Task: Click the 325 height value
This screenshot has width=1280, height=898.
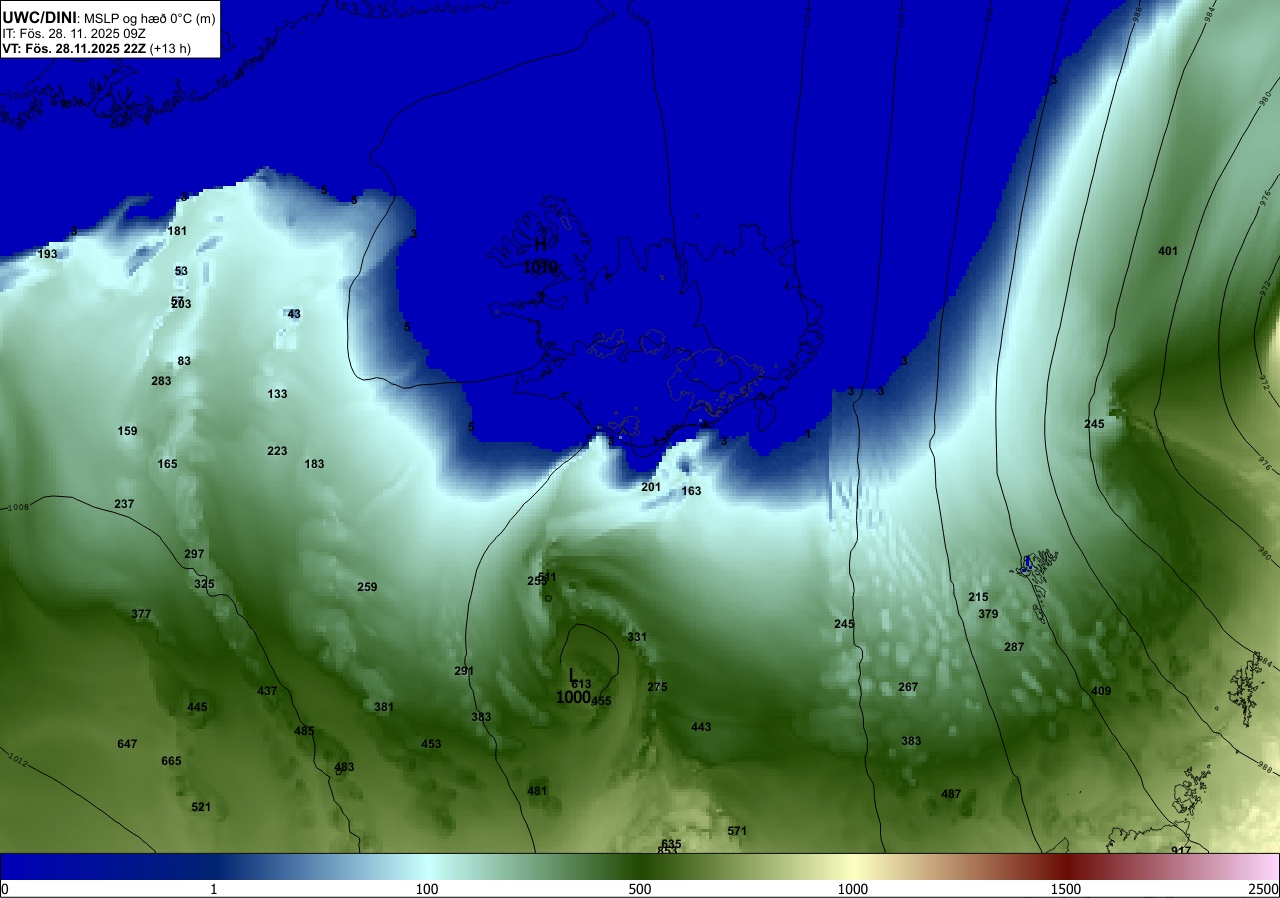Action: pos(204,584)
